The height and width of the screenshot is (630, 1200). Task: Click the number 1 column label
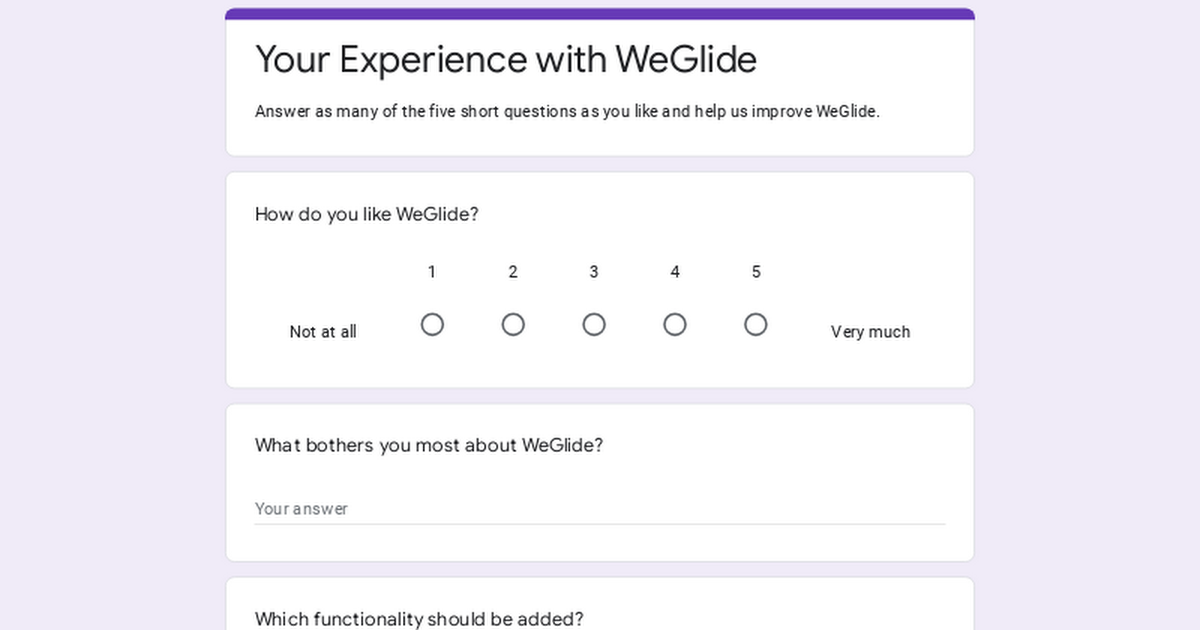point(432,272)
